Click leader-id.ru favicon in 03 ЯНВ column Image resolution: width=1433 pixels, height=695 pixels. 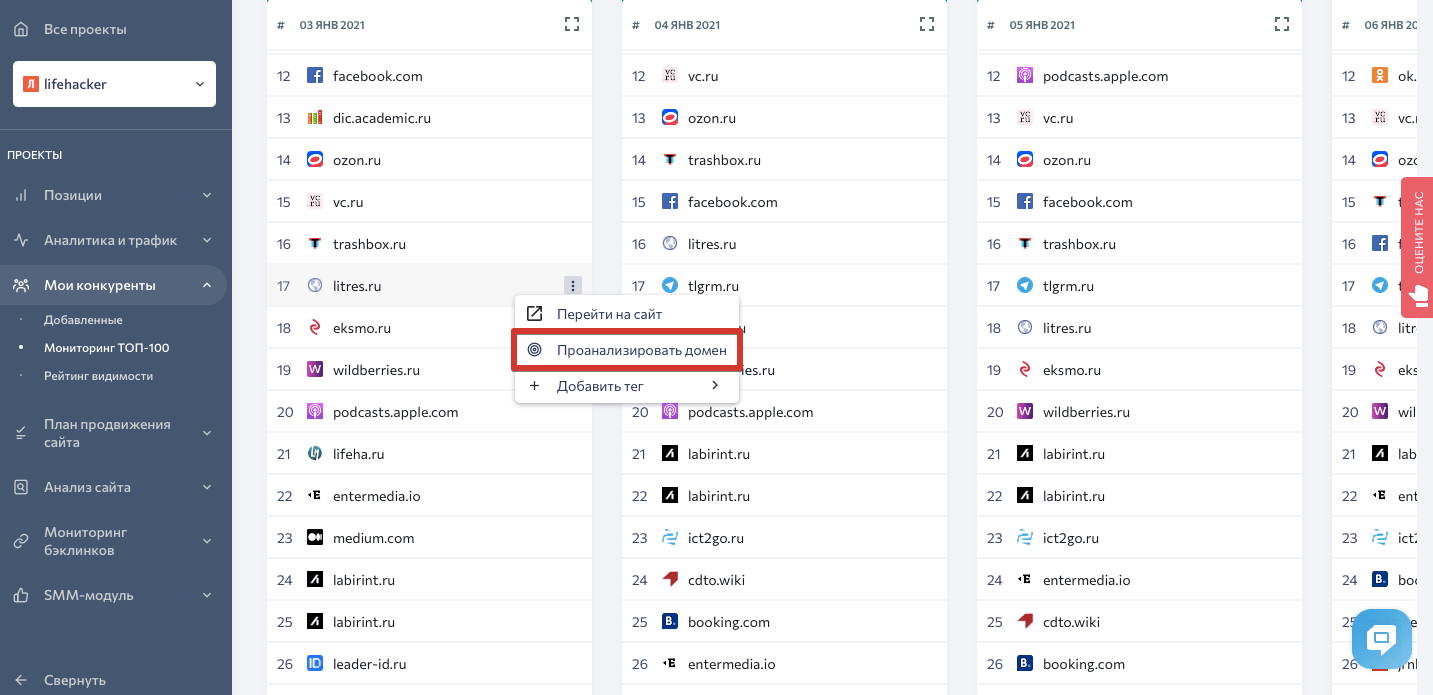(315, 664)
